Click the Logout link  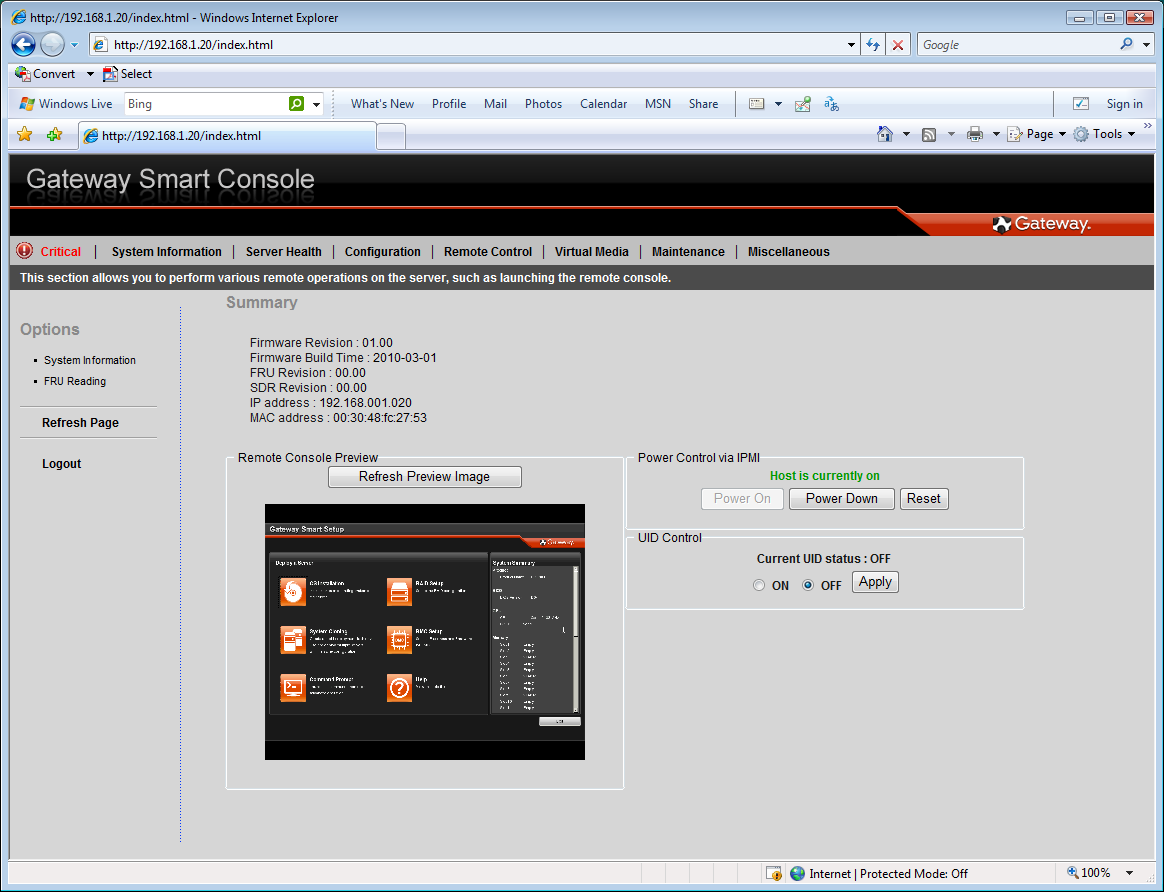(62, 464)
